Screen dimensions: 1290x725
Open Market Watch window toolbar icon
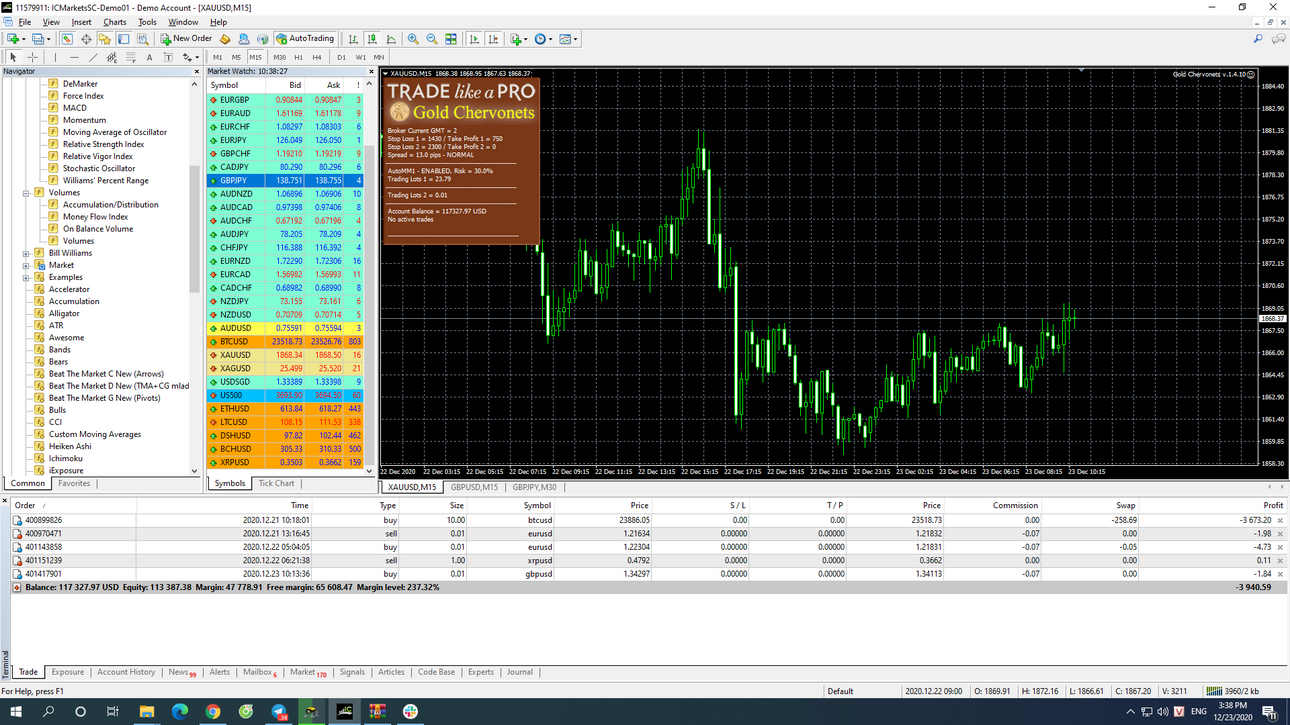(x=66, y=39)
